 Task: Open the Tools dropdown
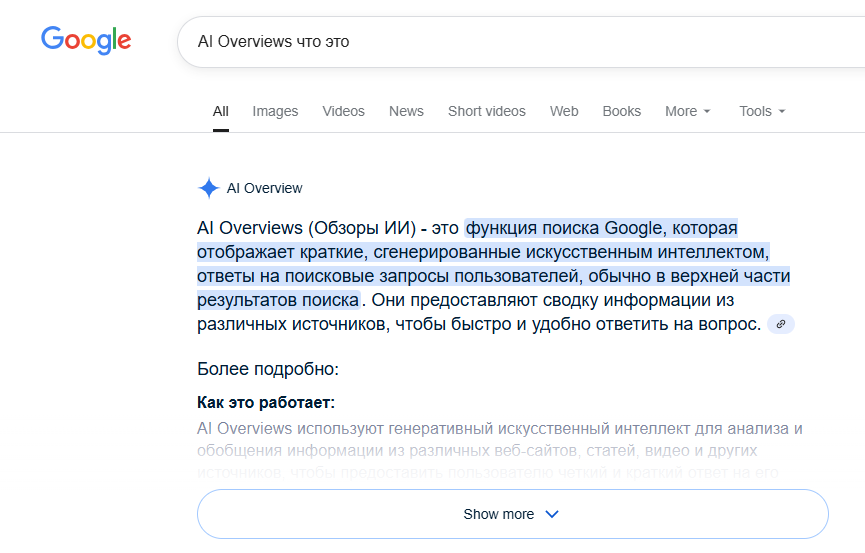tap(762, 111)
